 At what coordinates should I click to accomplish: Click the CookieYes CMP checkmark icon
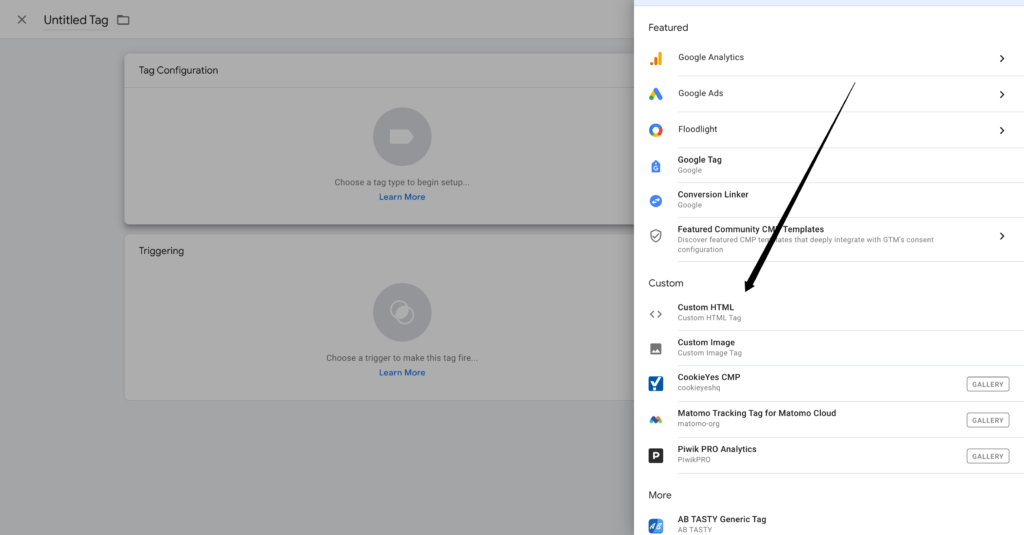coord(656,384)
